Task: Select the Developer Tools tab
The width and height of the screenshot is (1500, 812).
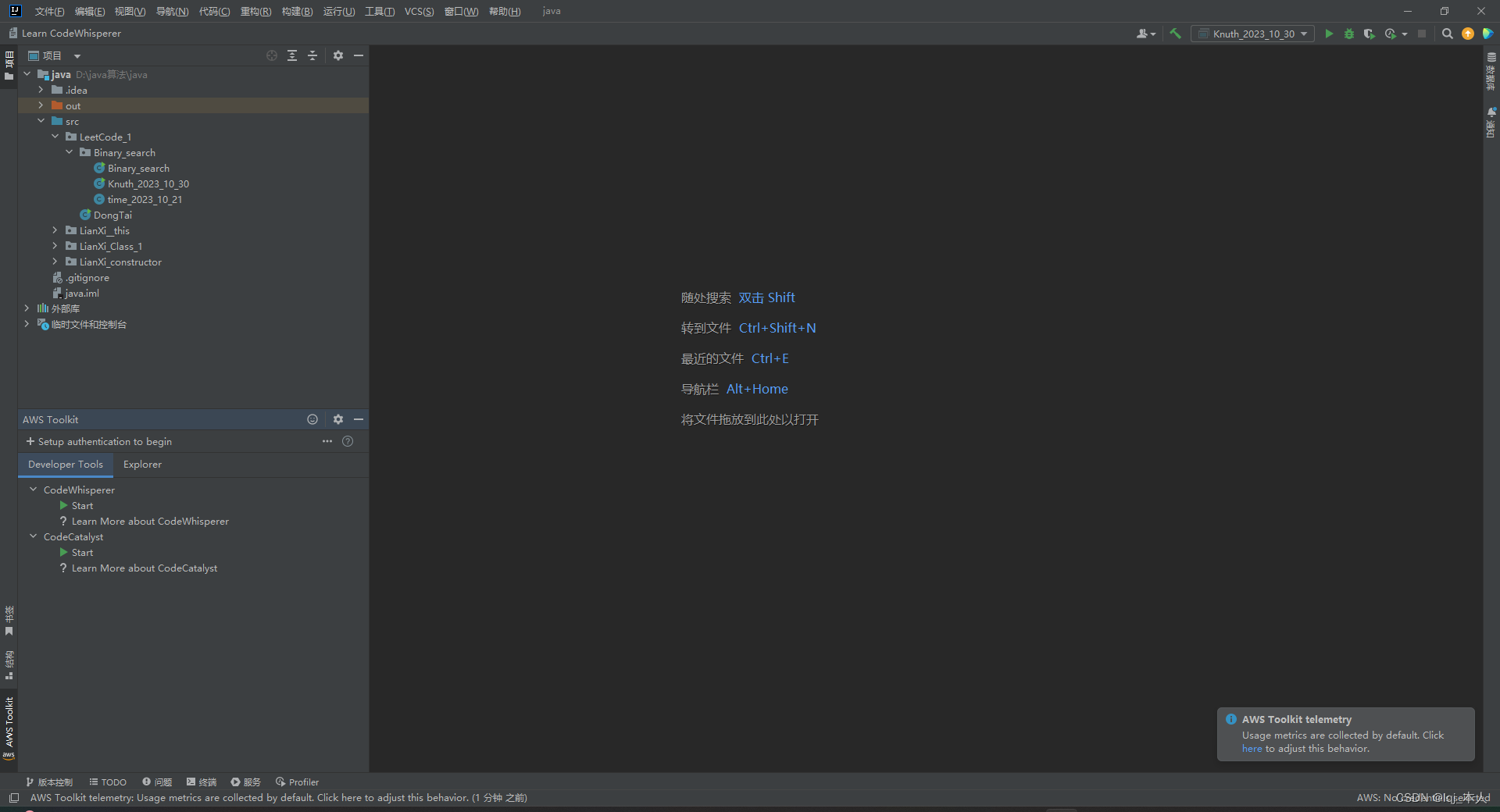Action: pyautogui.click(x=66, y=465)
